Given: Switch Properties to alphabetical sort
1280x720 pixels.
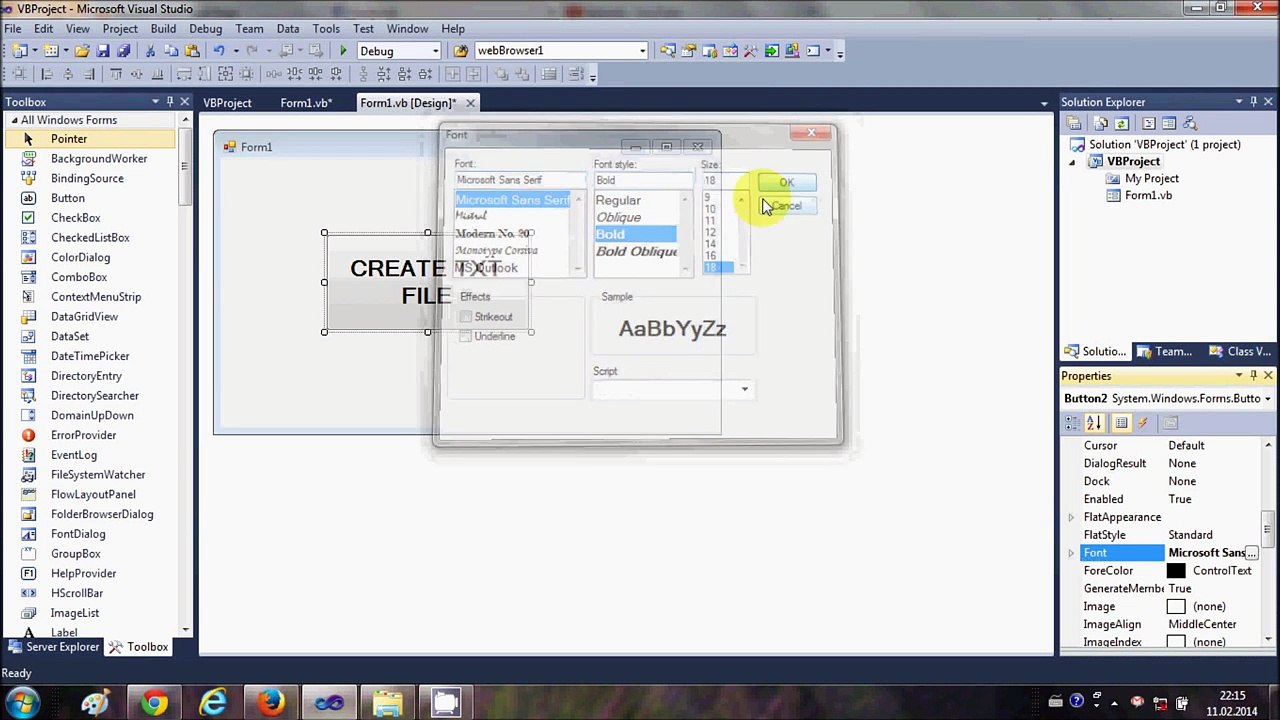Looking at the screenshot, I should coord(1094,423).
